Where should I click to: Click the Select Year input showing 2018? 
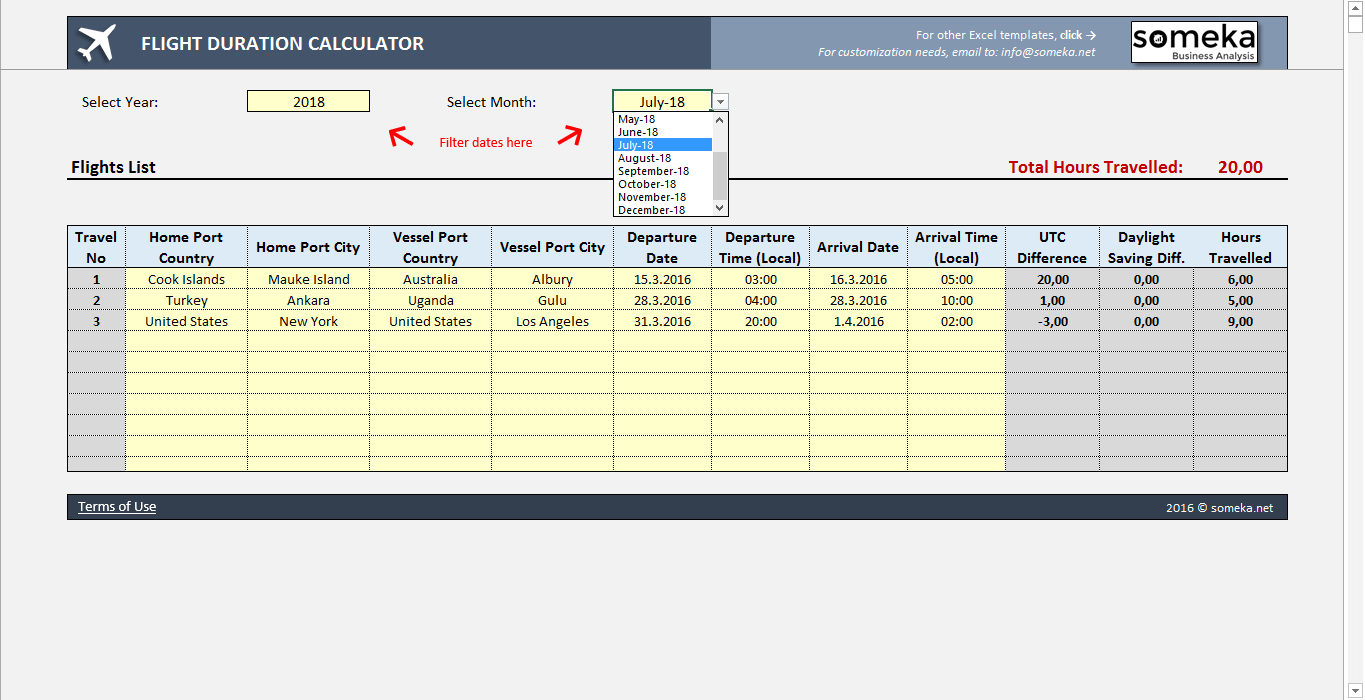308,101
